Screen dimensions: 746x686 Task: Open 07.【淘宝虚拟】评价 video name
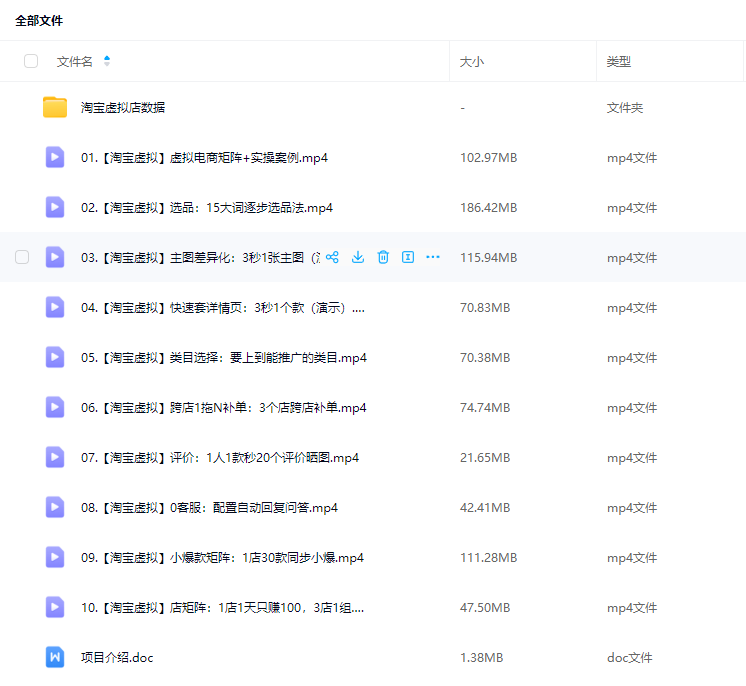pos(220,457)
